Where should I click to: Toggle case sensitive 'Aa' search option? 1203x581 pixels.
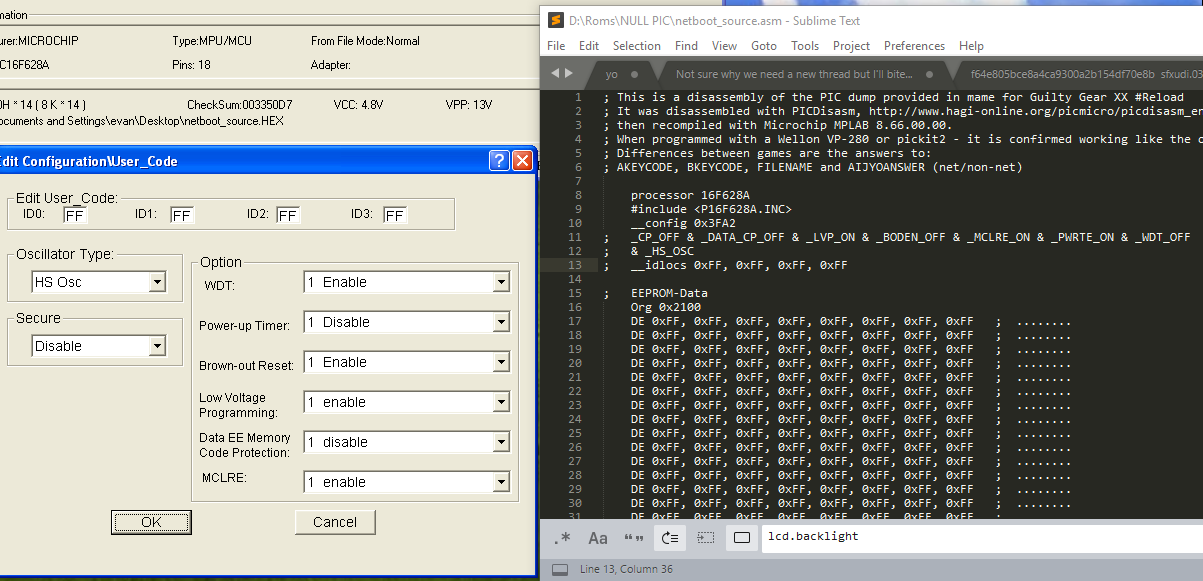point(598,538)
